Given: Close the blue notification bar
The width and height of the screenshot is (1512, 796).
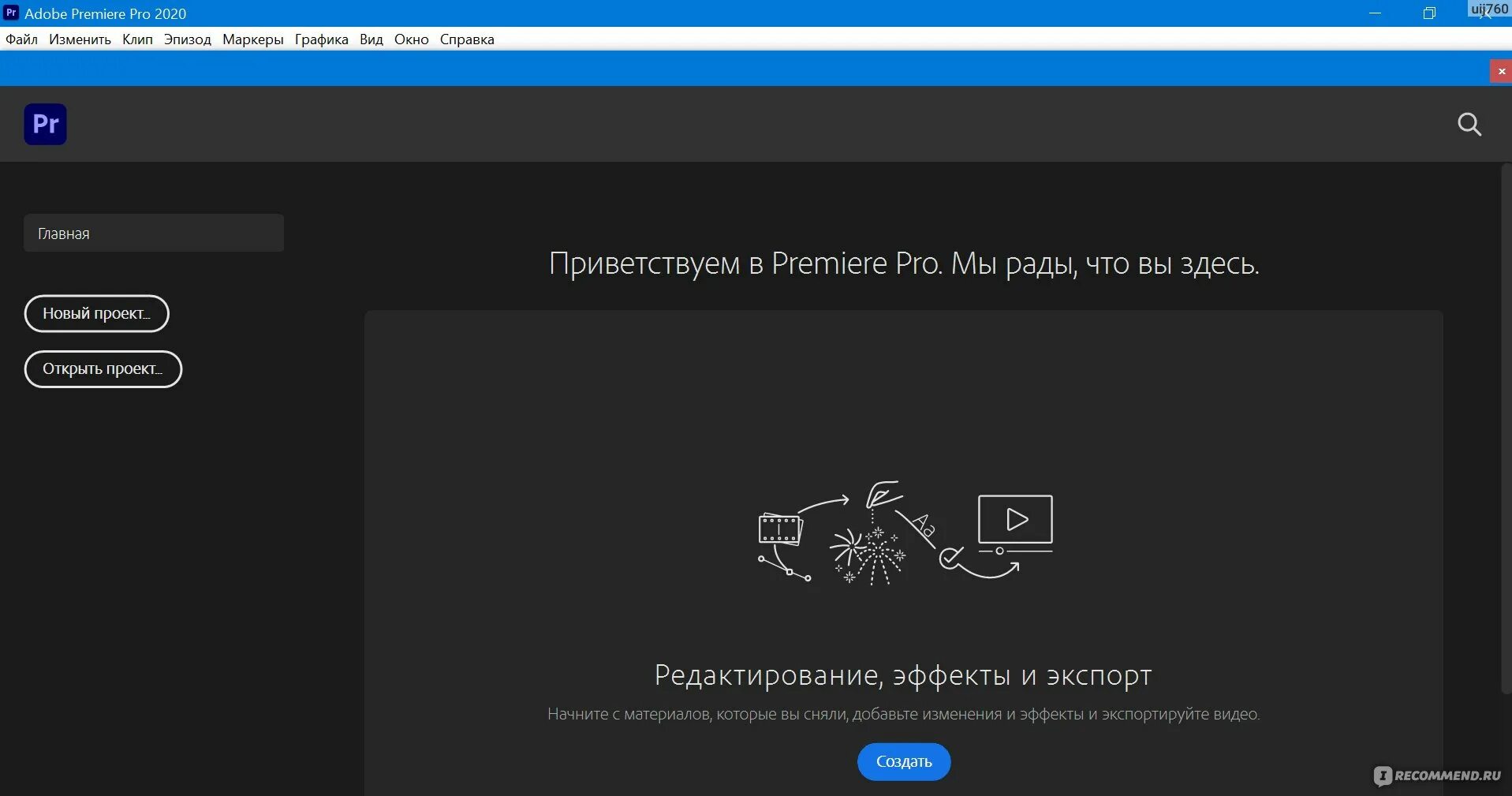Looking at the screenshot, I should [1501, 71].
